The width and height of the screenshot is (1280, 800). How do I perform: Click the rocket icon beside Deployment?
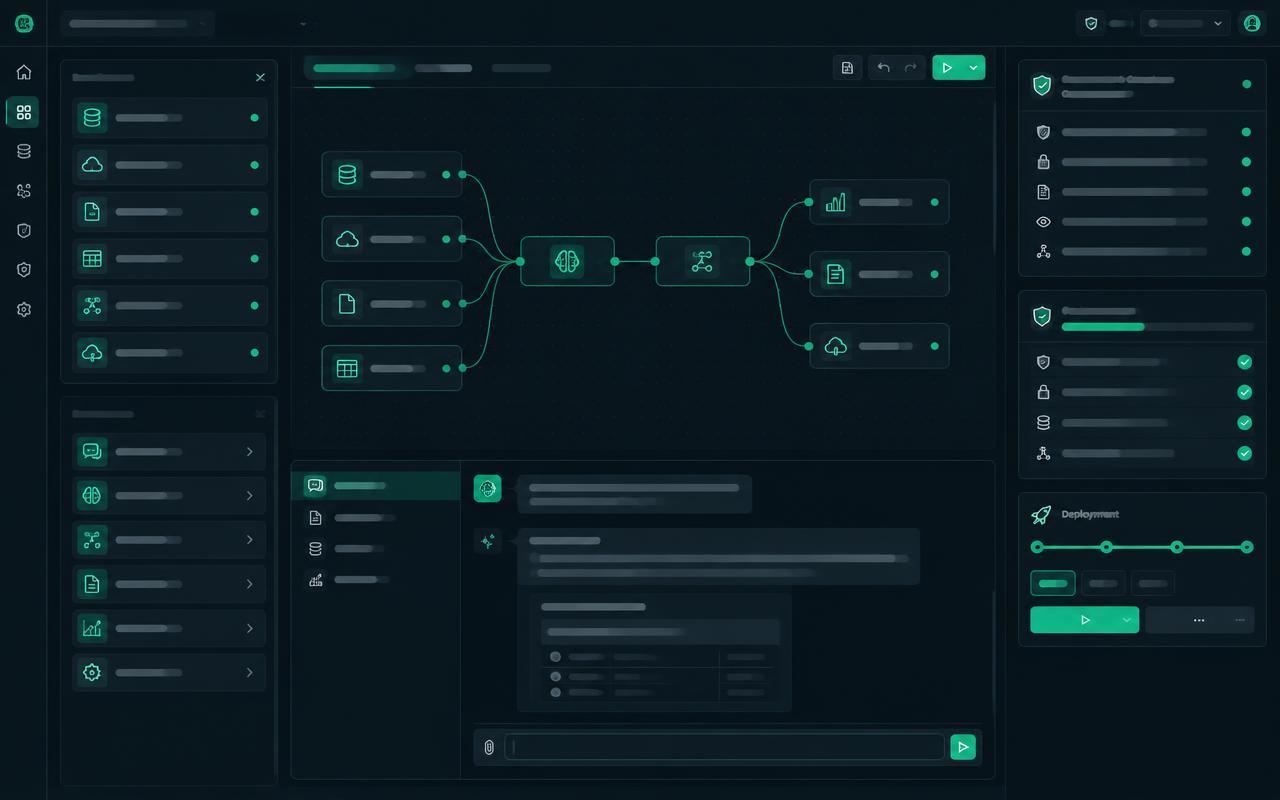[1041, 514]
